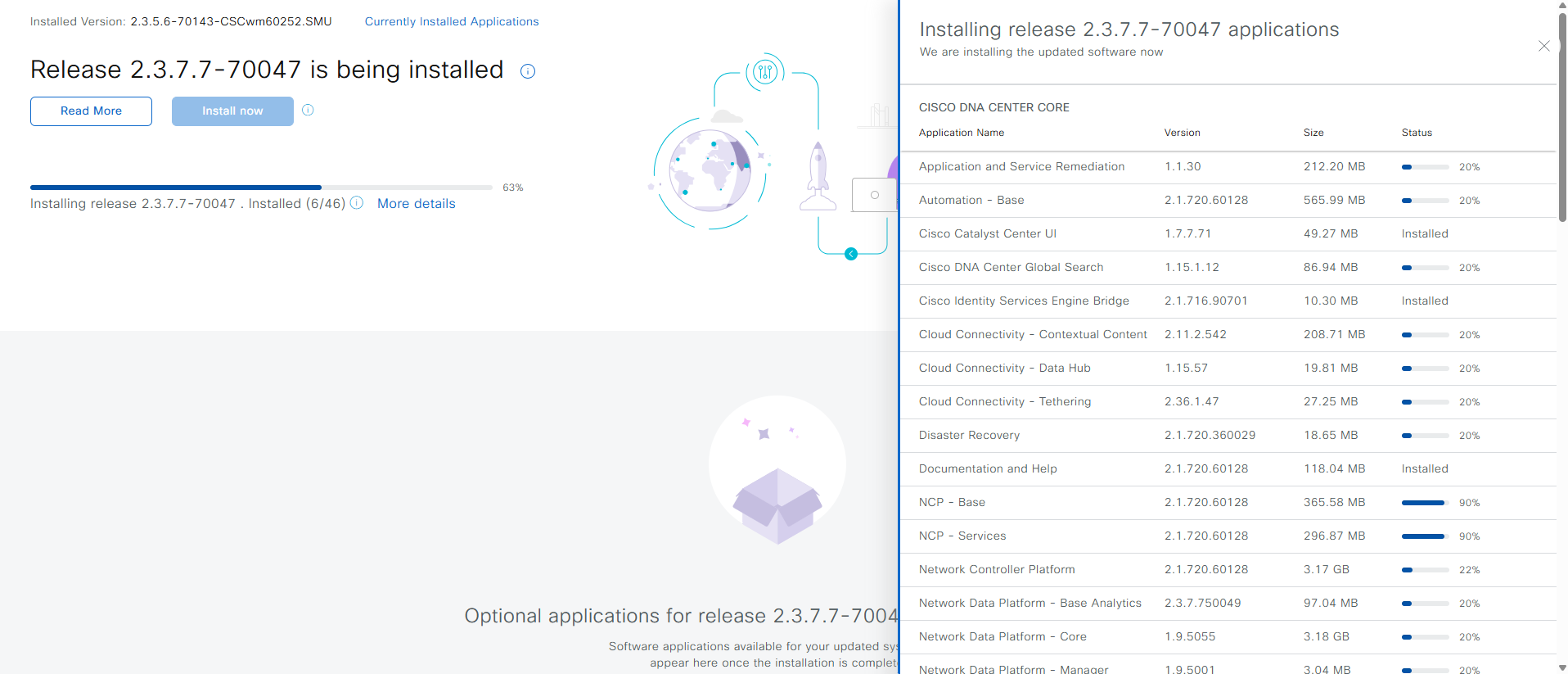Click size 565.99 MB cell
Image resolution: width=1568 pixels, height=674 pixels.
pyautogui.click(x=1334, y=200)
